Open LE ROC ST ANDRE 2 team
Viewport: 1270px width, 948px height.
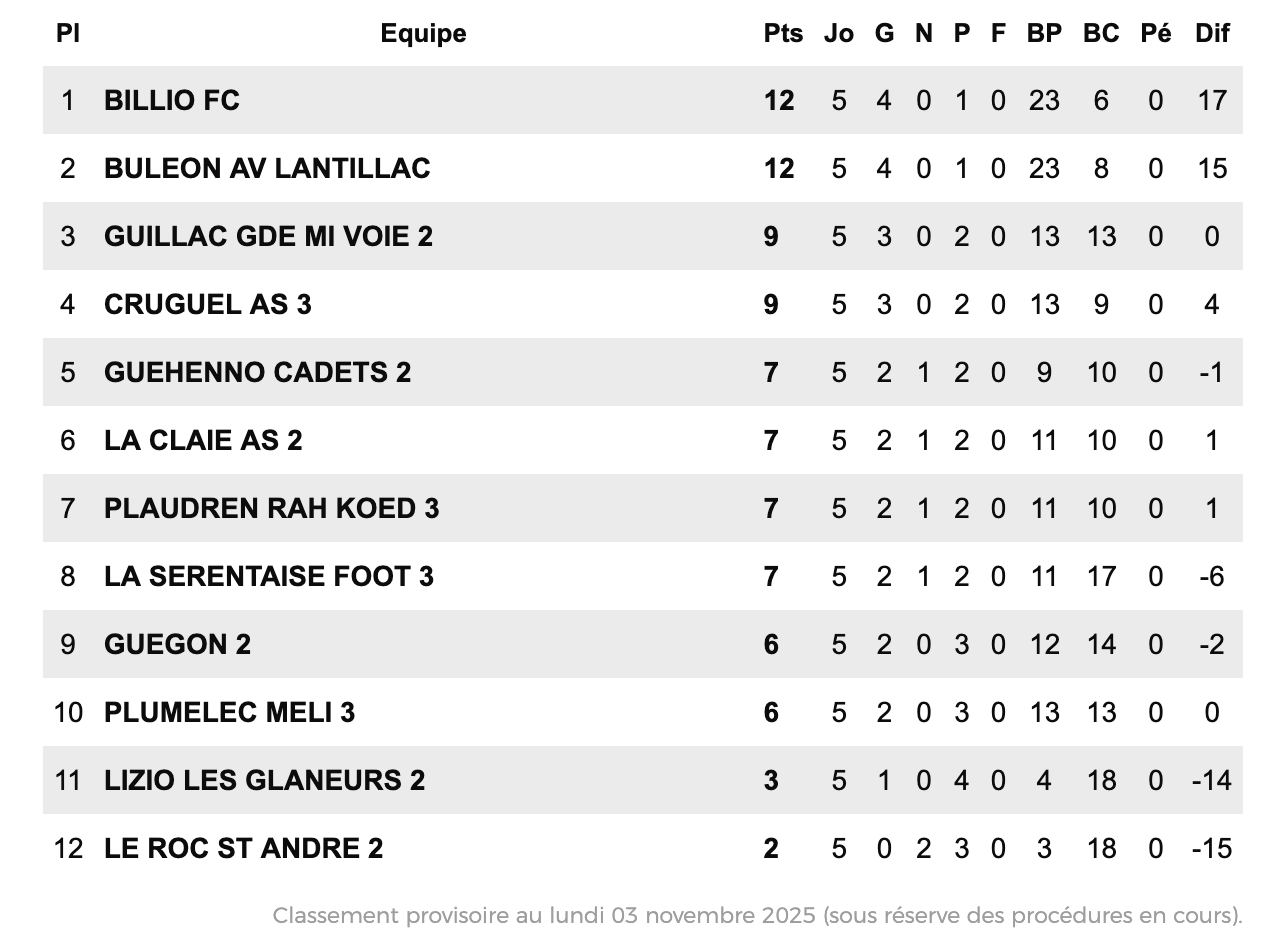(x=243, y=848)
